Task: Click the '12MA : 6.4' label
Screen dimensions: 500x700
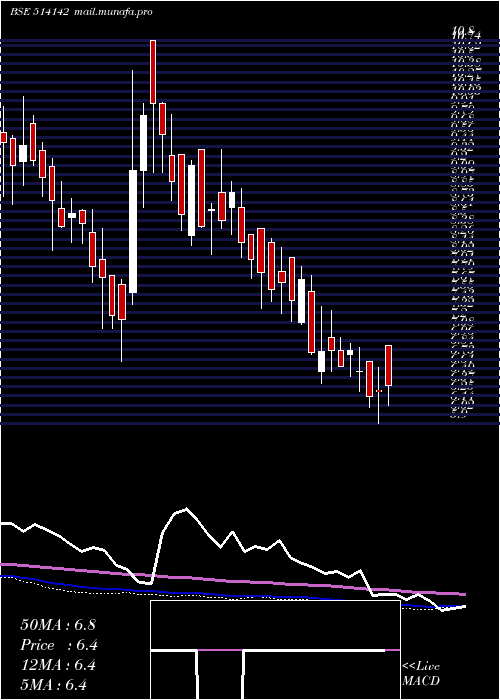Action: 58,665
